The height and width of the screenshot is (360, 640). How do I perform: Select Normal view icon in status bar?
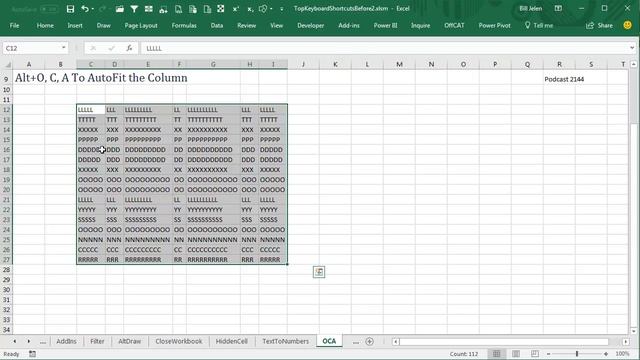point(496,354)
